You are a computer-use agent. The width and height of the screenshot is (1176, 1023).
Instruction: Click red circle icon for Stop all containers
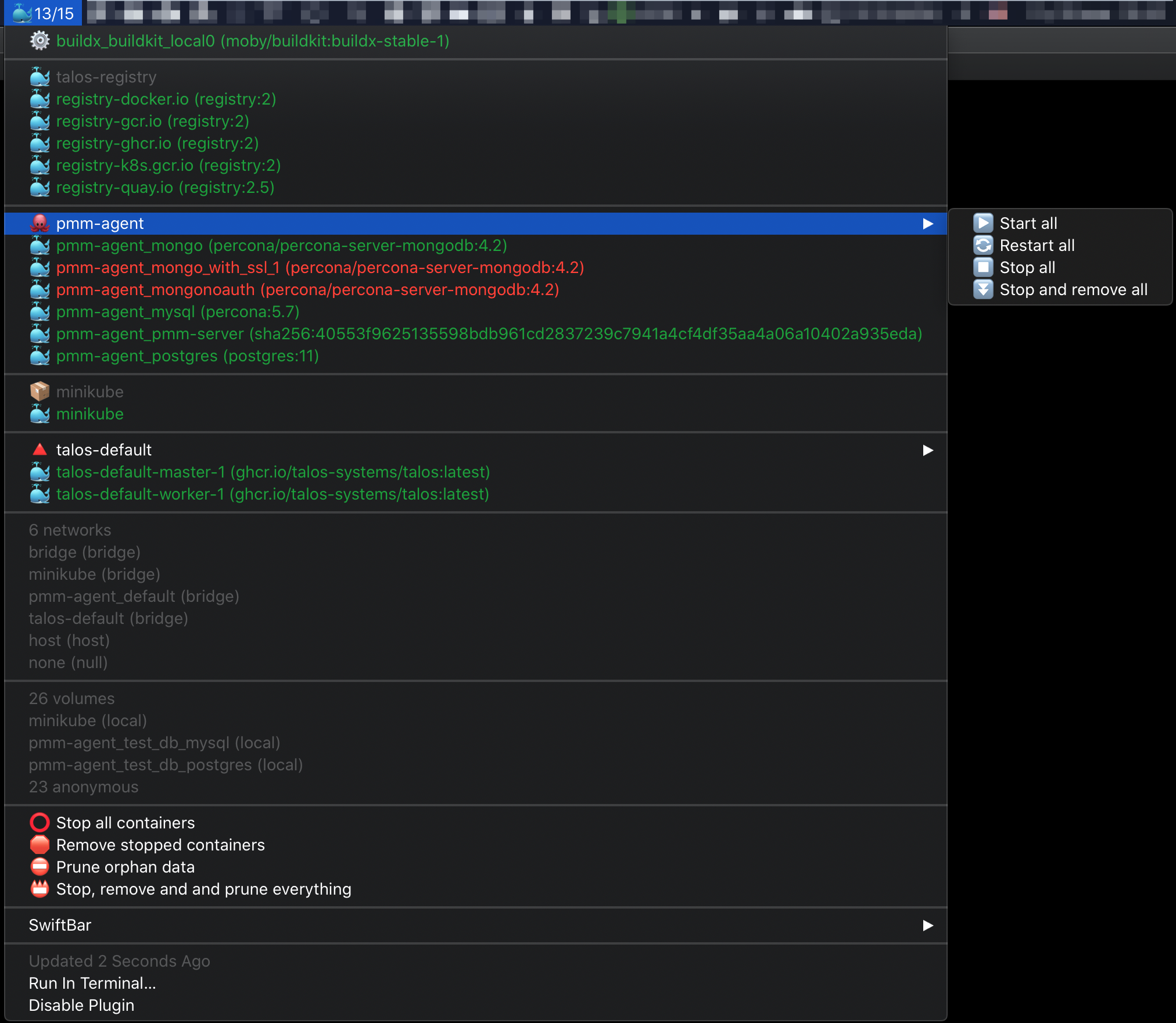[x=40, y=823]
